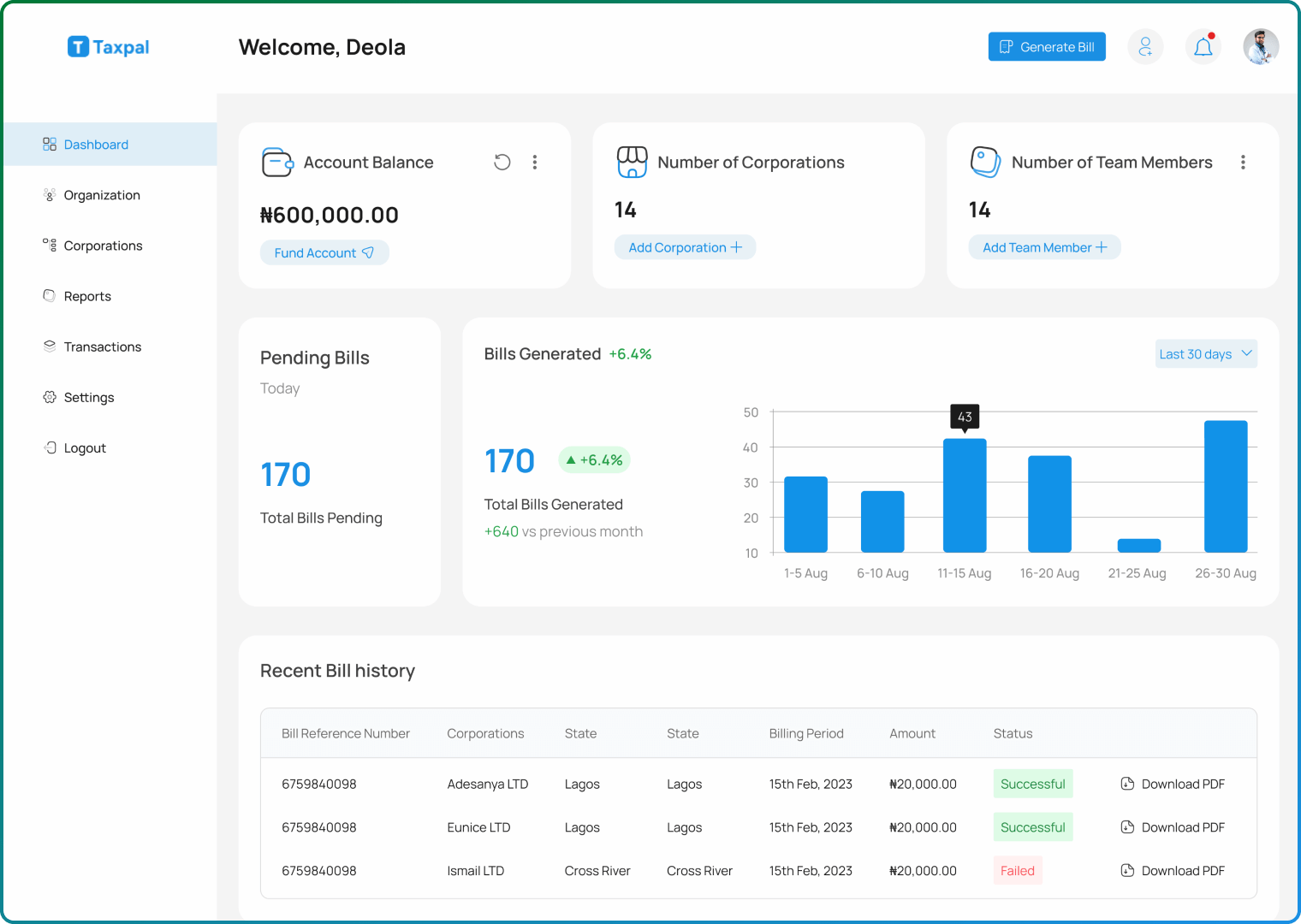Image resolution: width=1301 pixels, height=924 pixels.
Task: Open the add user icon in header
Action: 1145,47
